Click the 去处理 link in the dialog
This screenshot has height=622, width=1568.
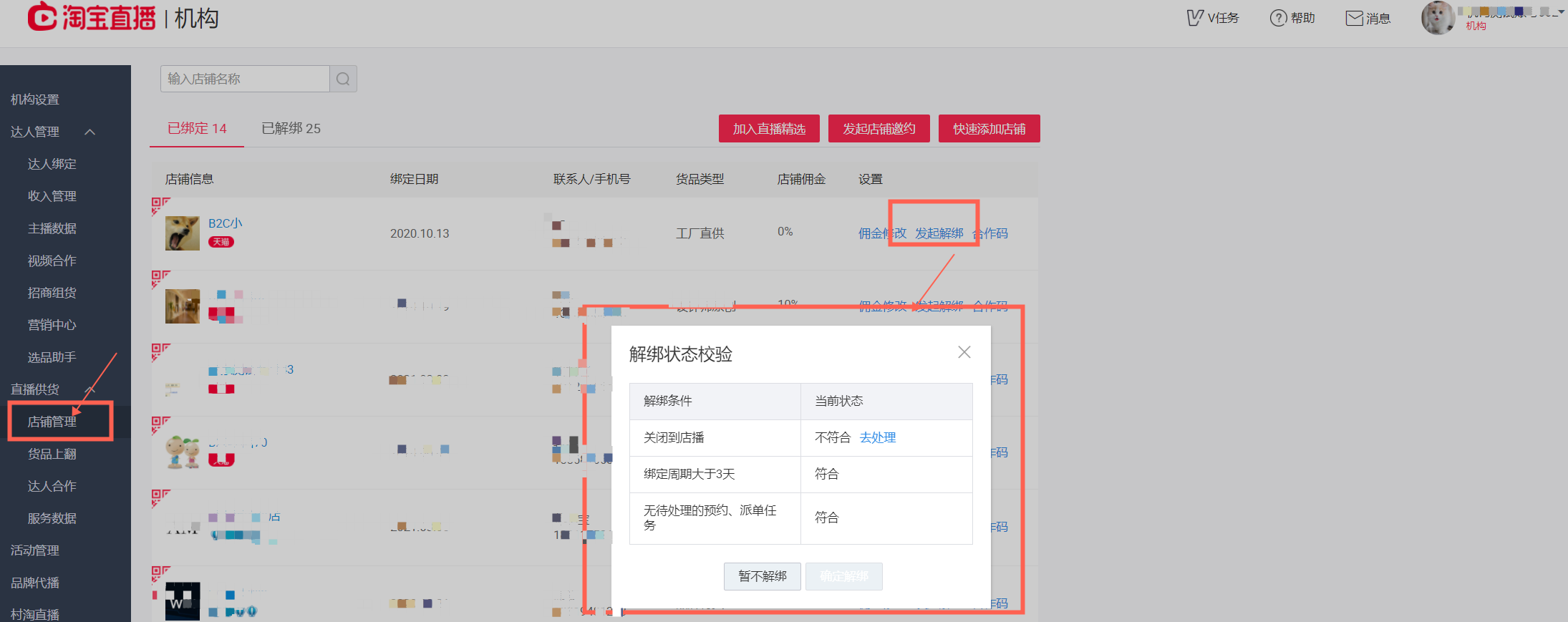click(x=878, y=437)
